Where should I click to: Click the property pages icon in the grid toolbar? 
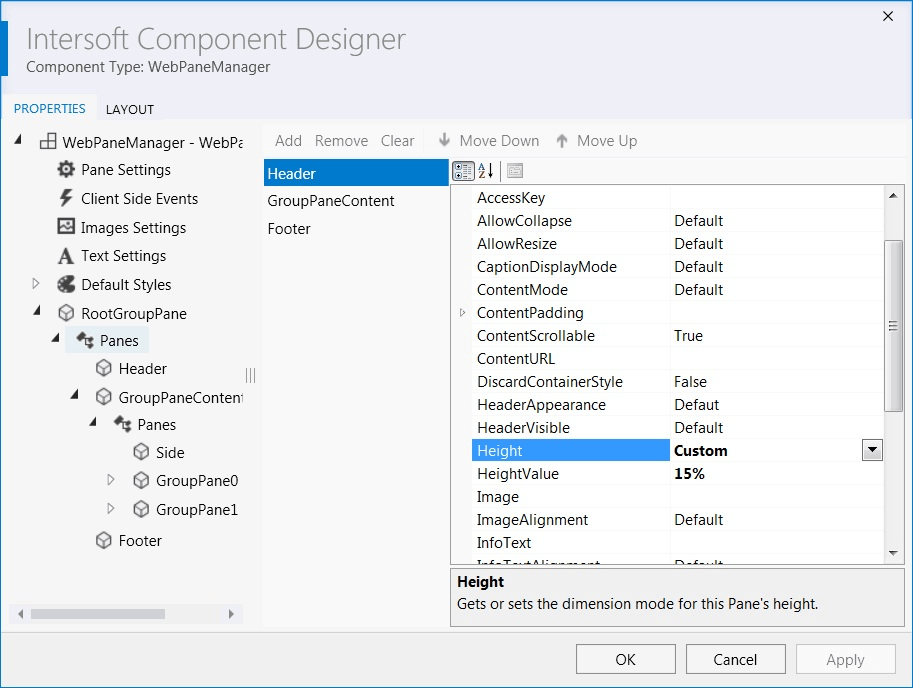click(513, 170)
